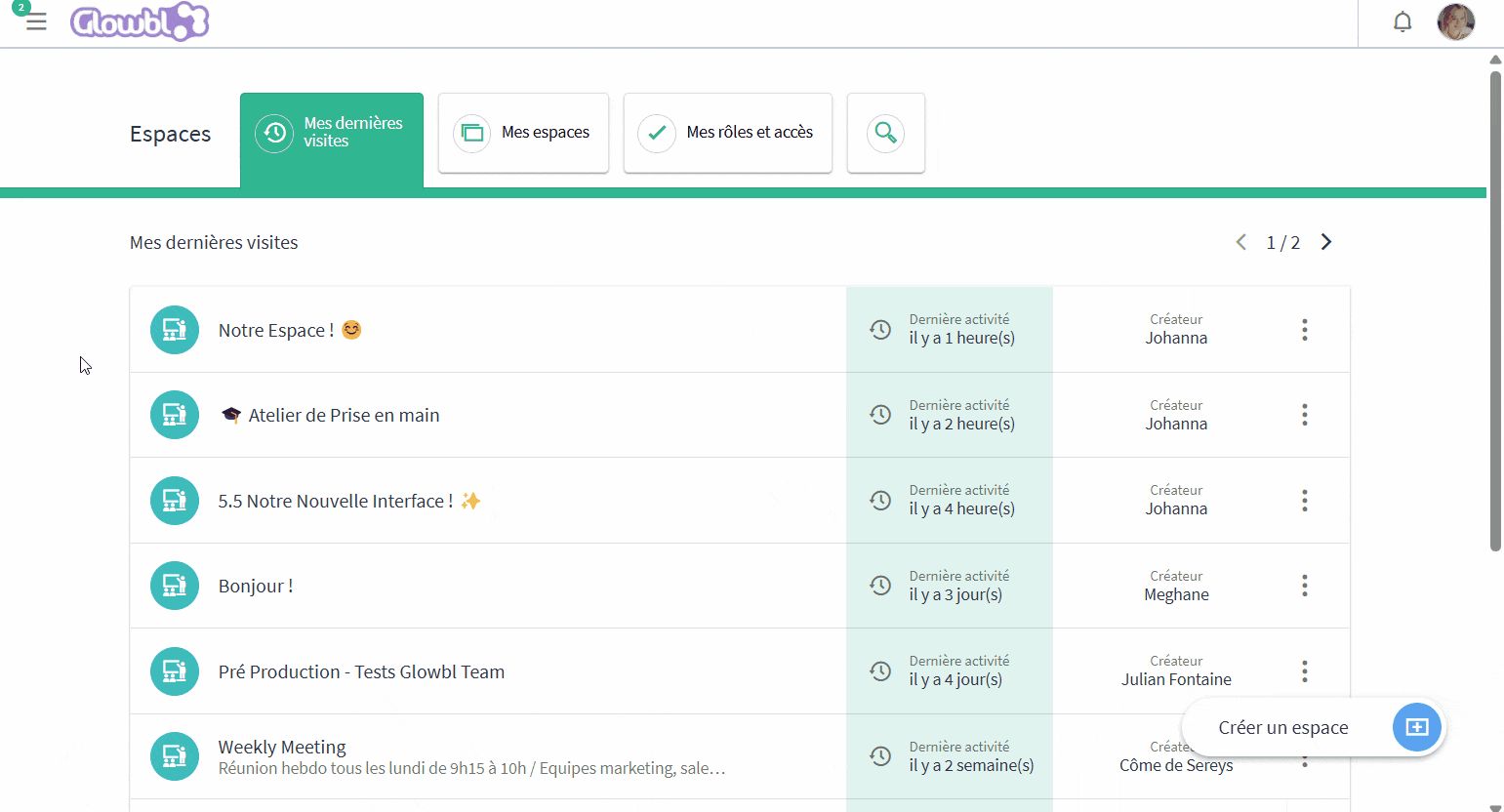Click the Créer un espace button
Viewport: 1504px width, 812px height.
point(1314,727)
